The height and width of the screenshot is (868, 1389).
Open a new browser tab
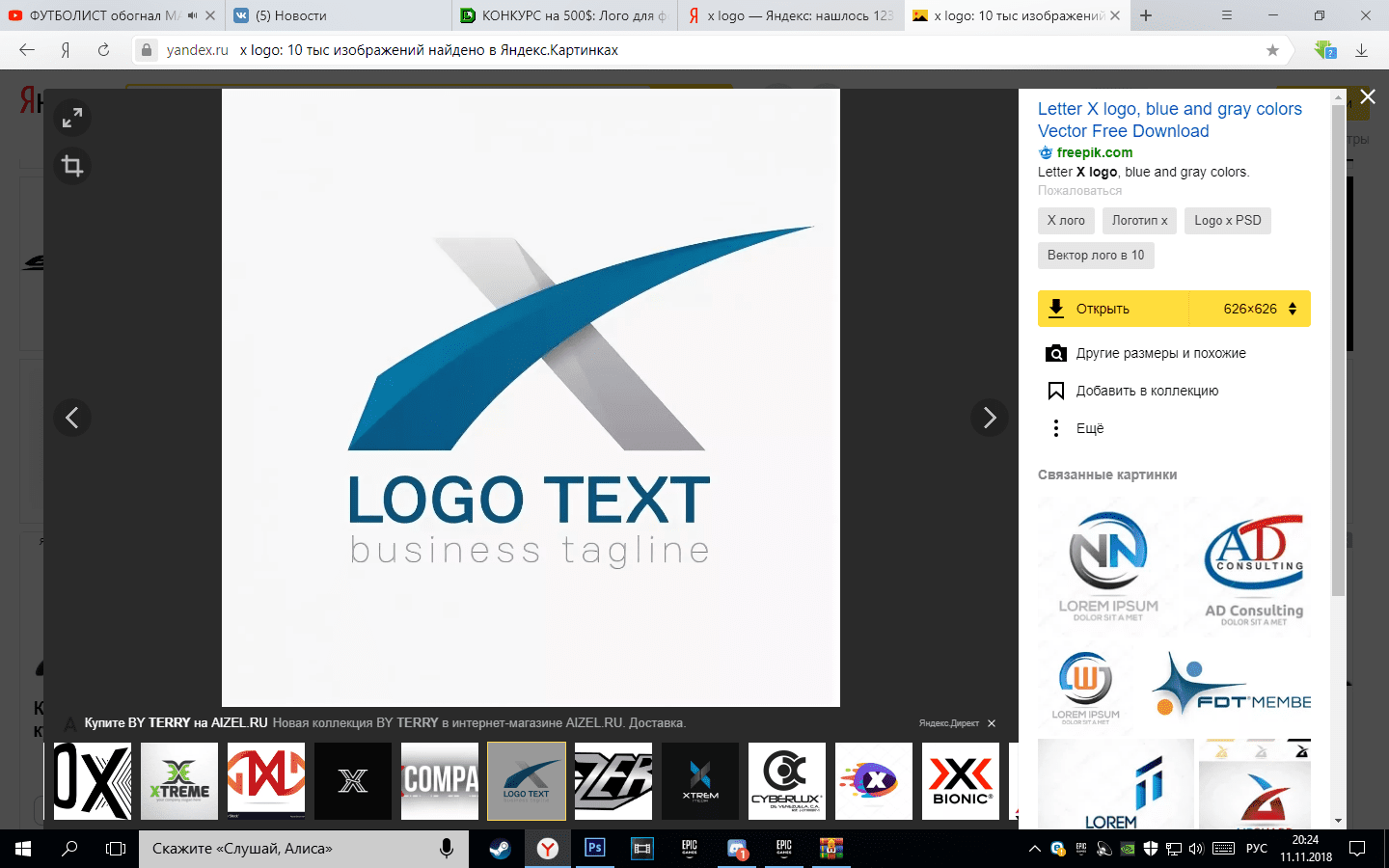(1146, 15)
